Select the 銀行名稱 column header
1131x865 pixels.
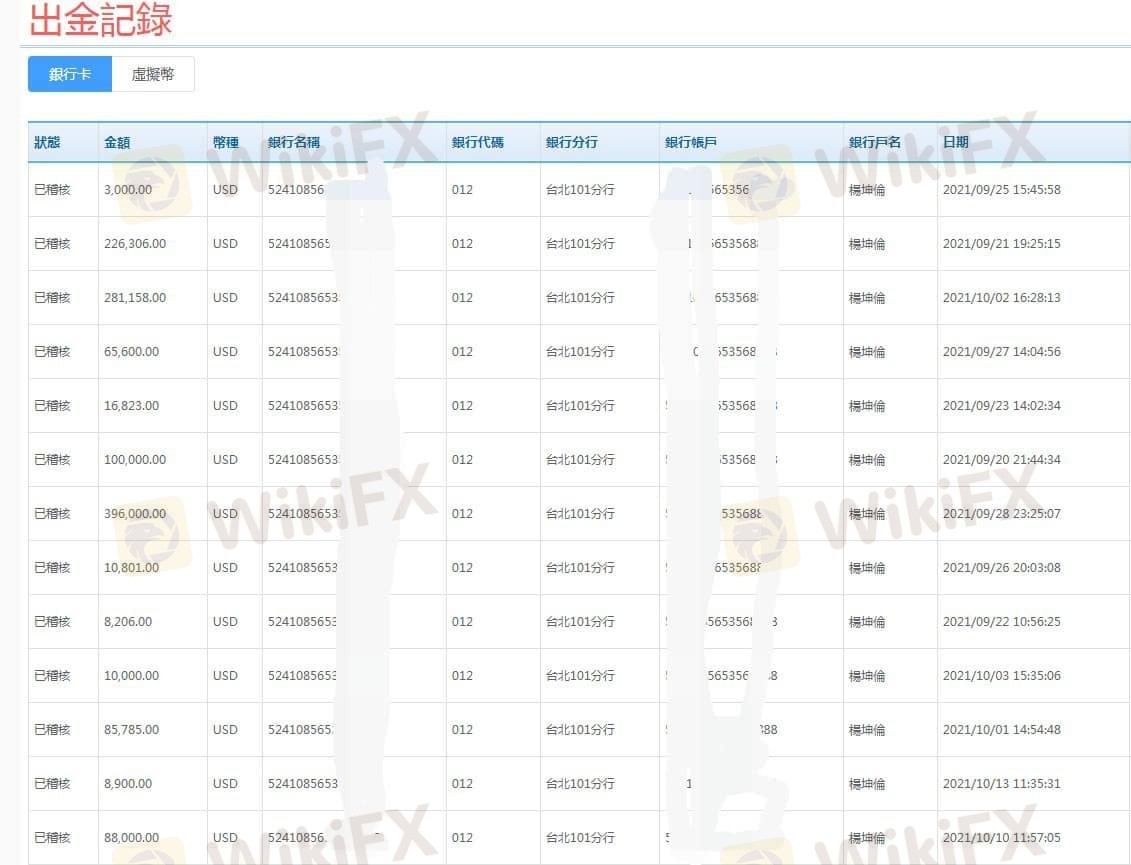[294, 142]
